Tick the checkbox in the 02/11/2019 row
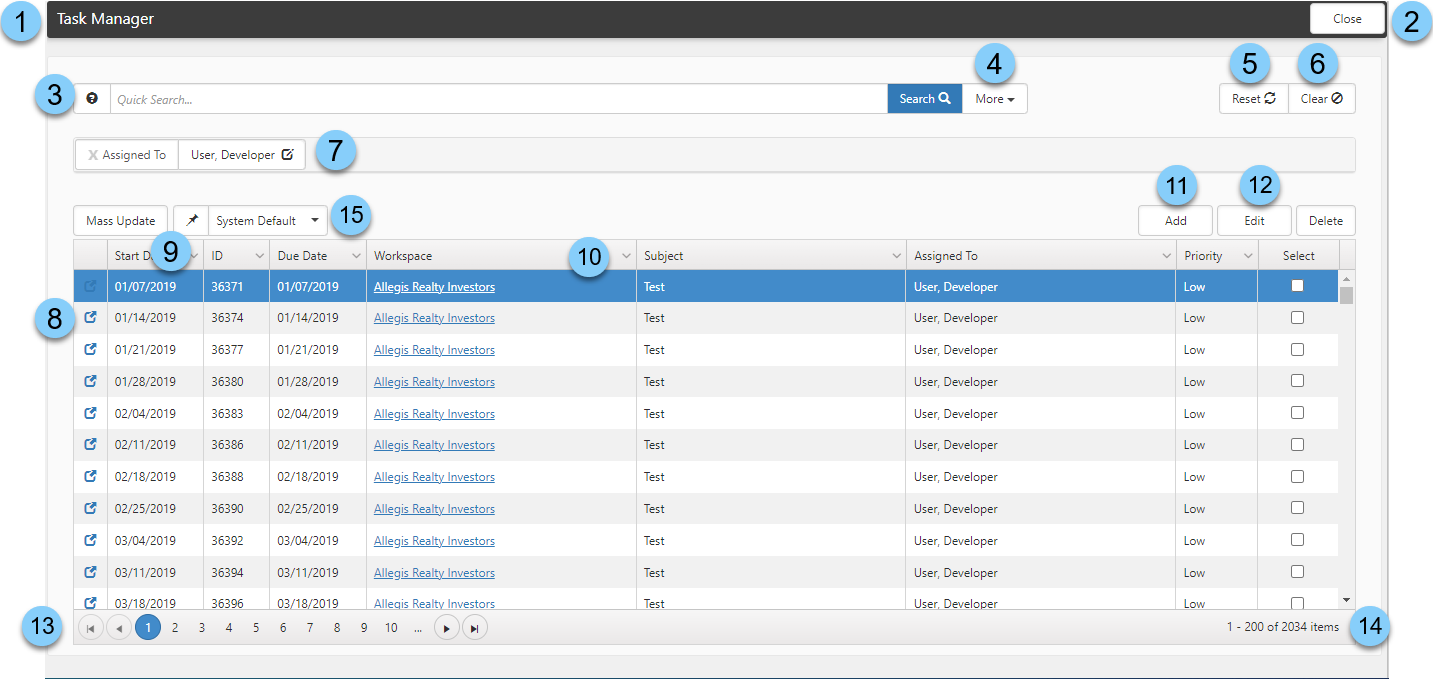Image resolution: width=1433 pixels, height=679 pixels. [x=1297, y=445]
